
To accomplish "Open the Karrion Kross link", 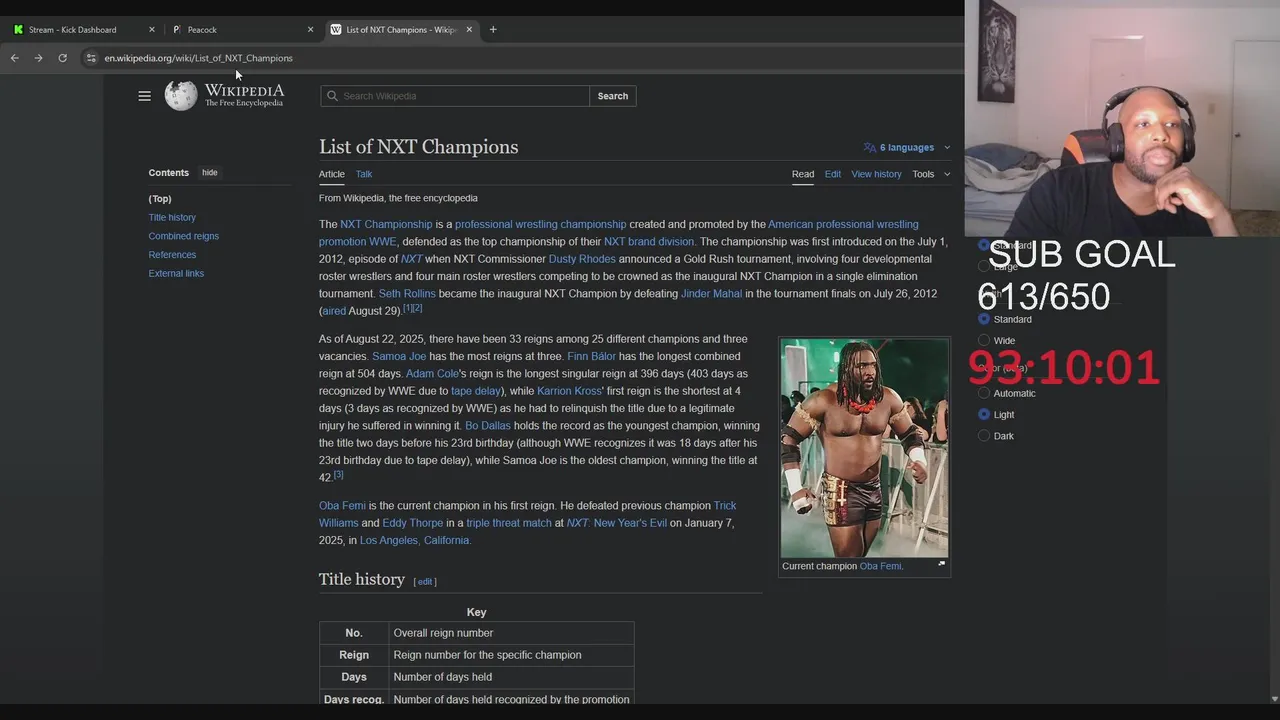I will coord(569,391).
